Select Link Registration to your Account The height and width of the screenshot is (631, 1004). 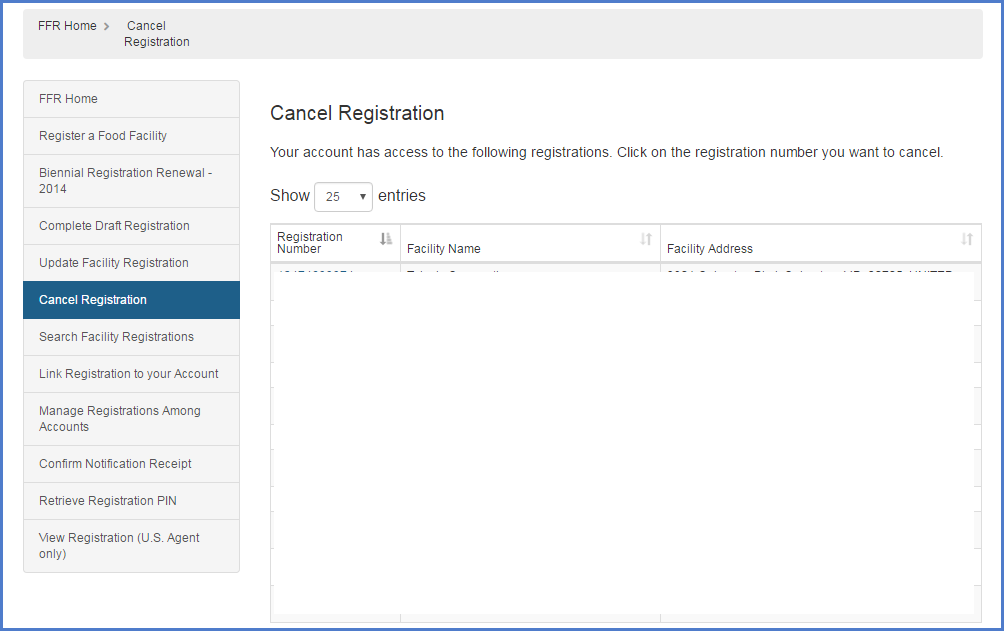(128, 374)
